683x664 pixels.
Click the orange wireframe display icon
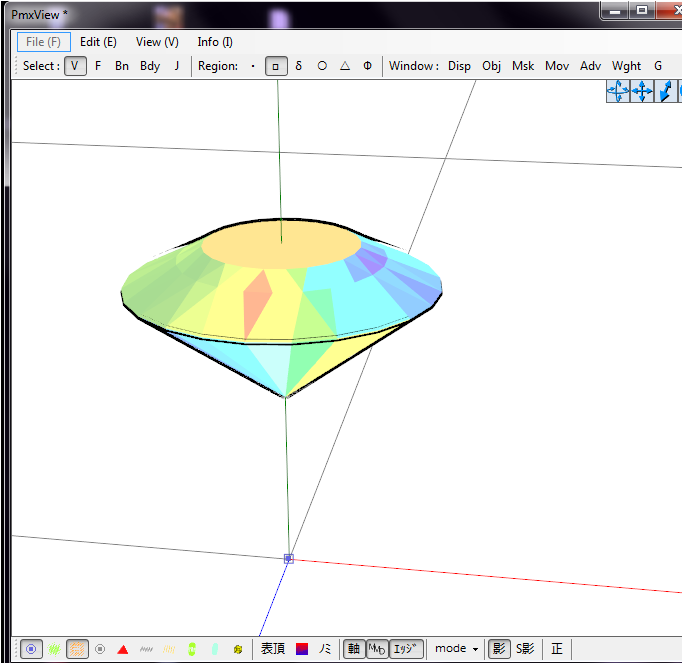tap(77, 649)
